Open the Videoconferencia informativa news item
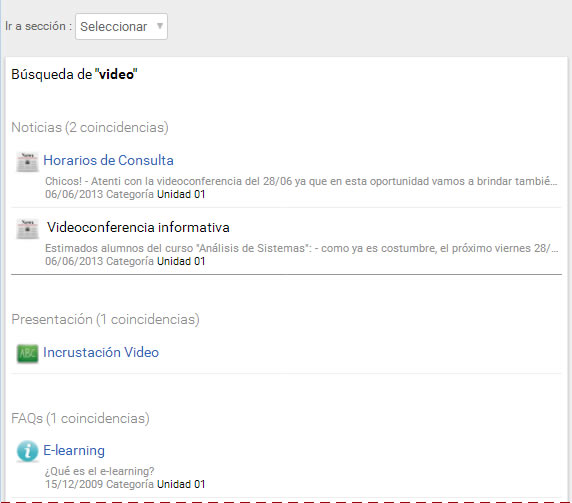The height and width of the screenshot is (503, 572). point(138,227)
